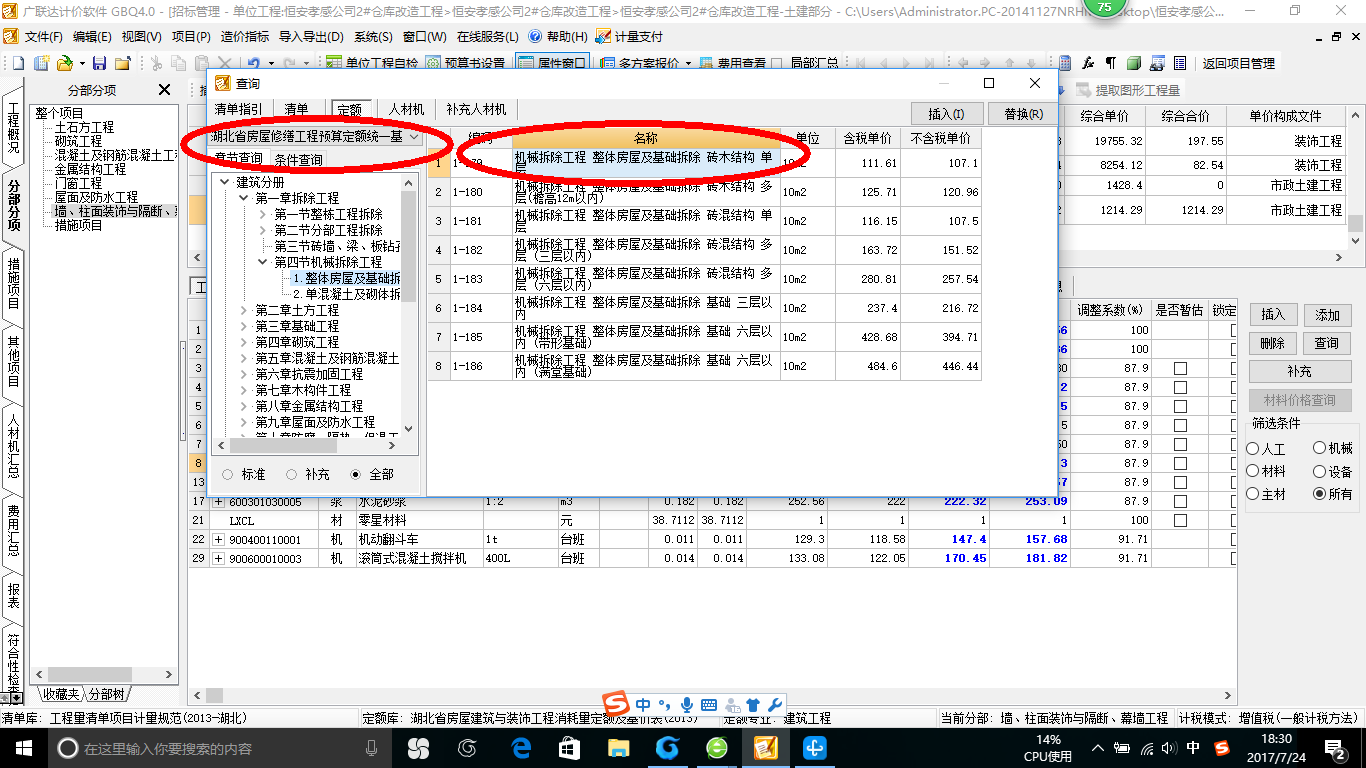Switch to the 人材机 tab in query dialog
The height and width of the screenshot is (768, 1366).
pyautogui.click(x=406, y=109)
